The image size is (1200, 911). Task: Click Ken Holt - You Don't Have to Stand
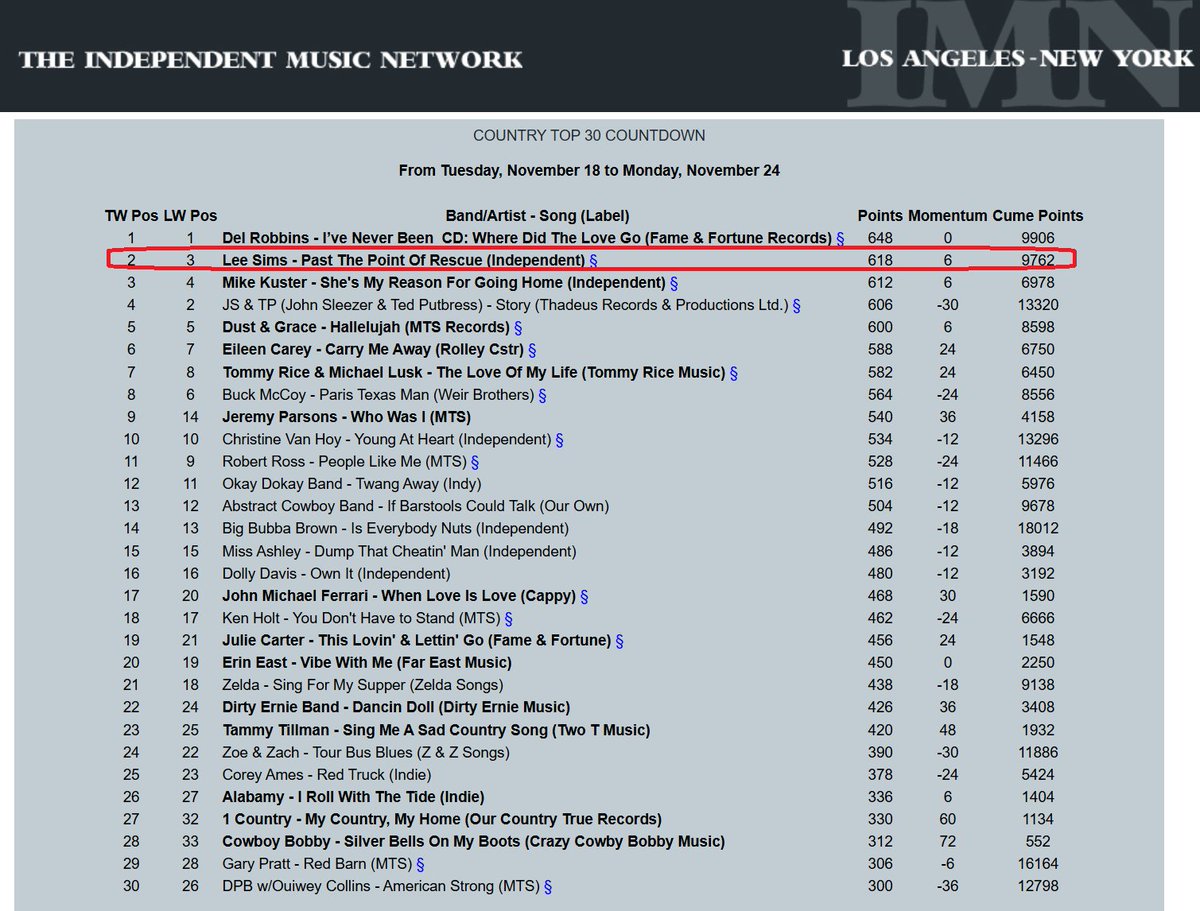pos(361,618)
